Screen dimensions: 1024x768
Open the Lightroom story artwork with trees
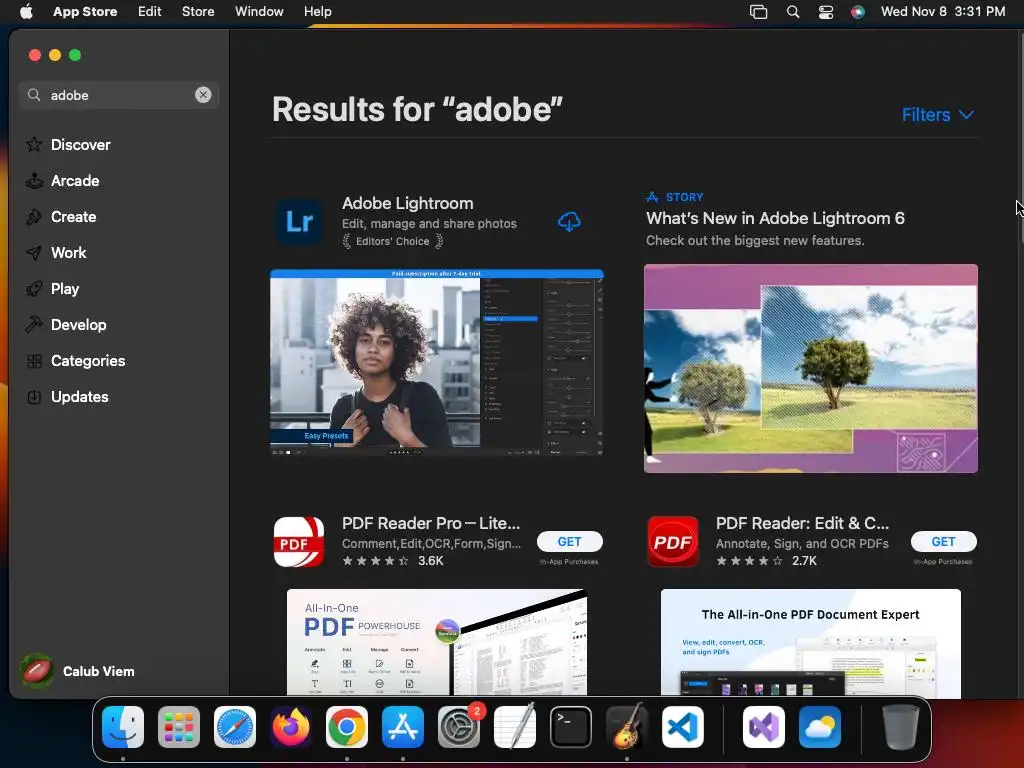(810, 368)
